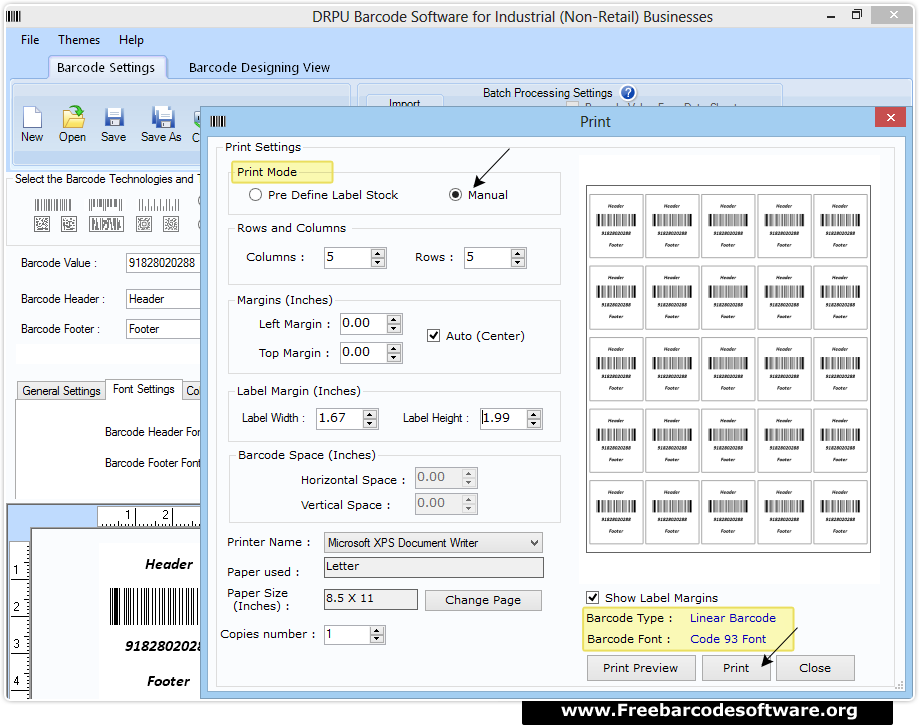Click the Save disk icon
This screenshot has height=725, width=919.
(x=114, y=117)
